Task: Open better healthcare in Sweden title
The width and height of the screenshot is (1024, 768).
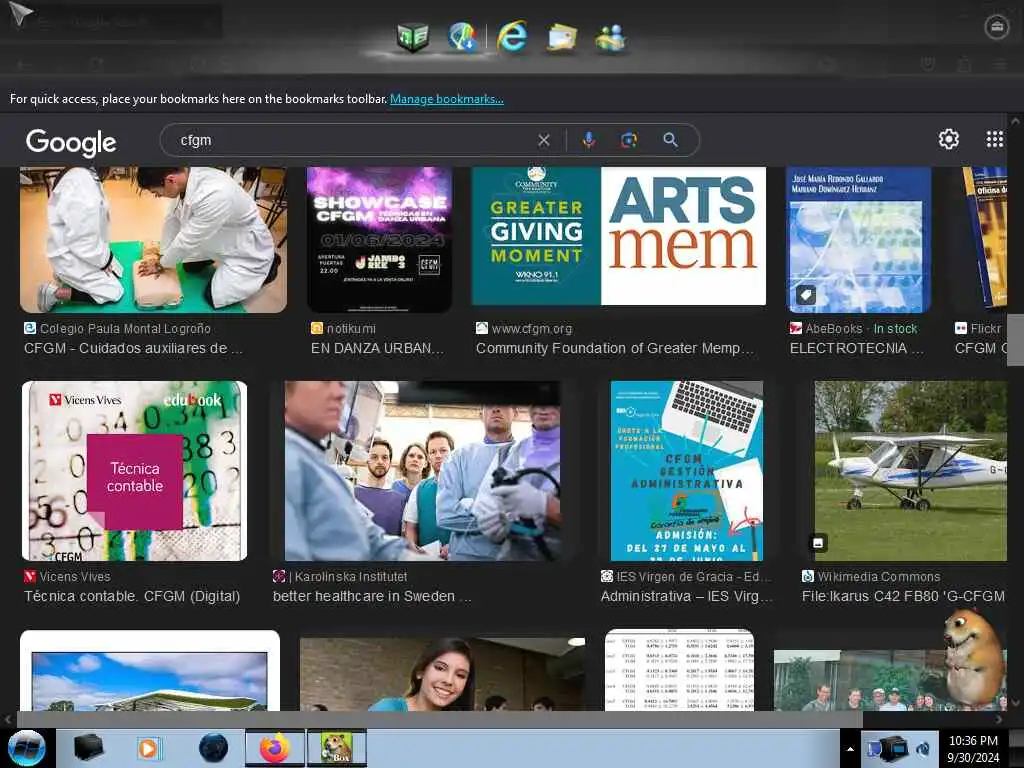Action: (x=372, y=596)
